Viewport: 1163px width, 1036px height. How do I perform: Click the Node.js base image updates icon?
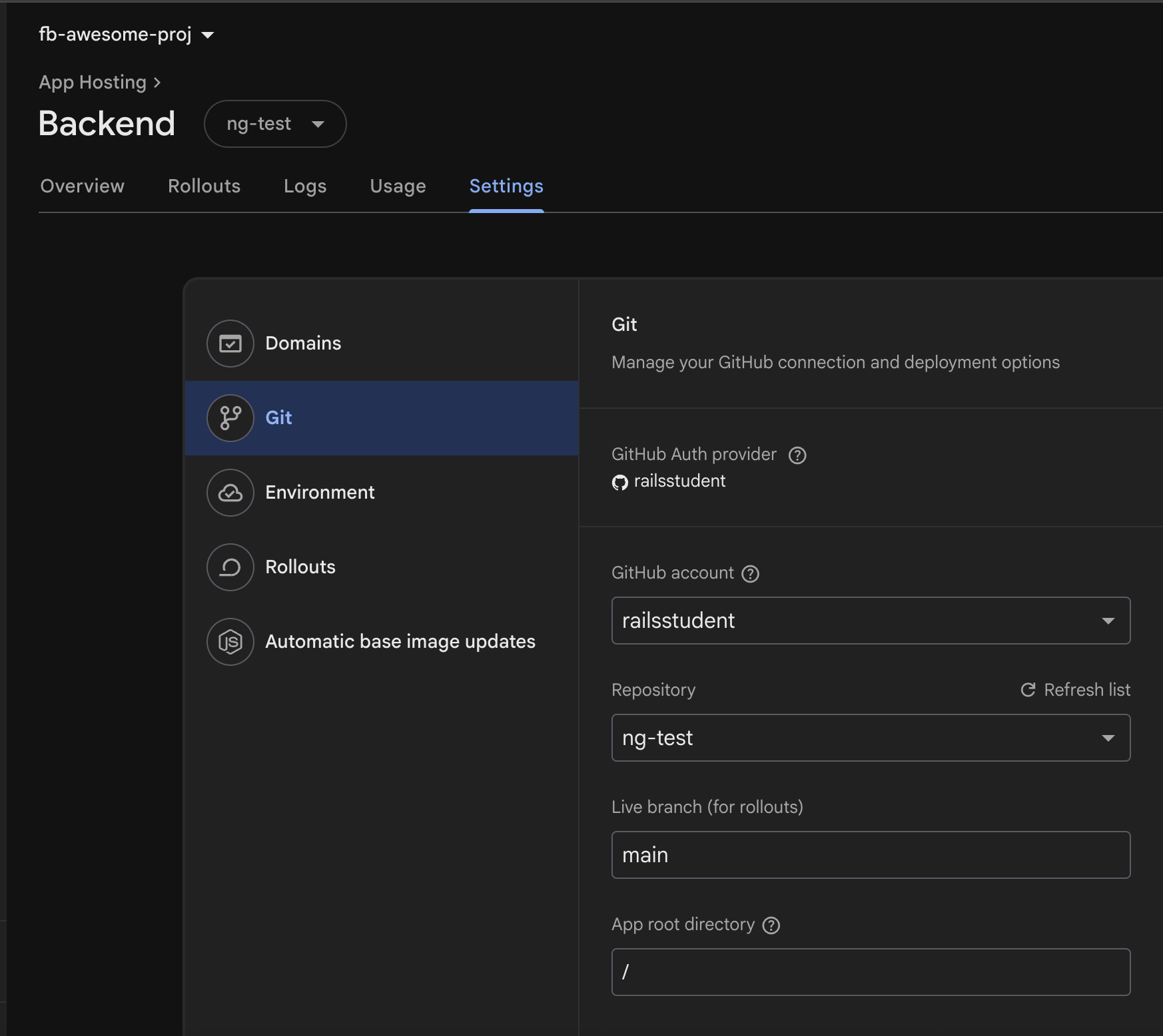(x=230, y=642)
